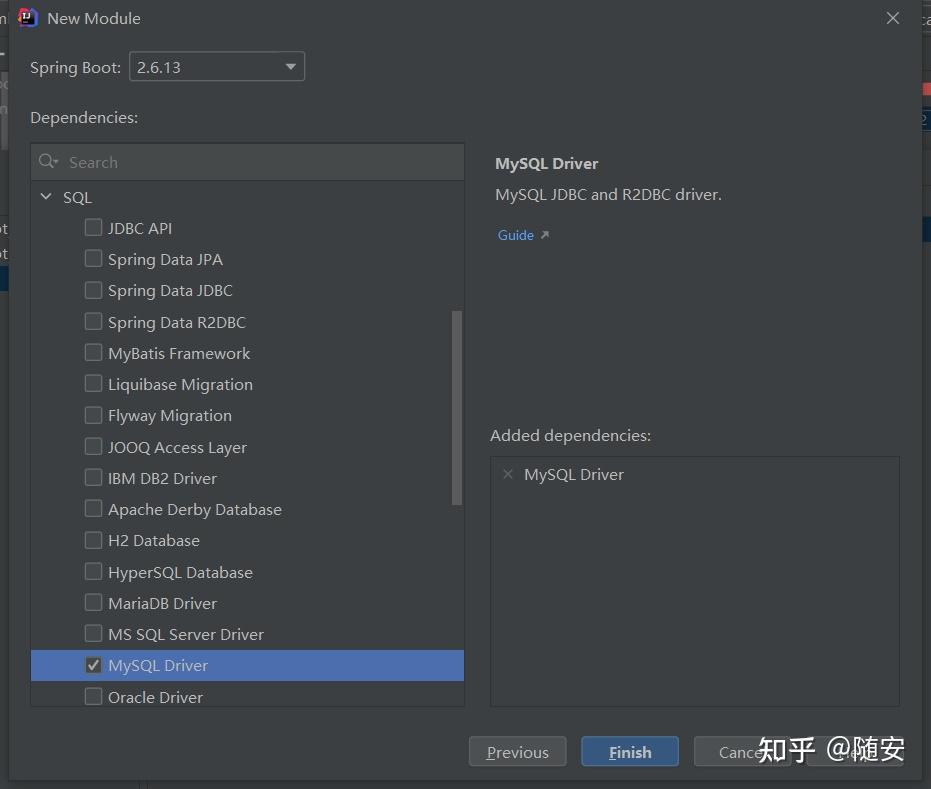The width and height of the screenshot is (931, 789).
Task: Collapse the SQL dependencies section
Action: click(44, 197)
